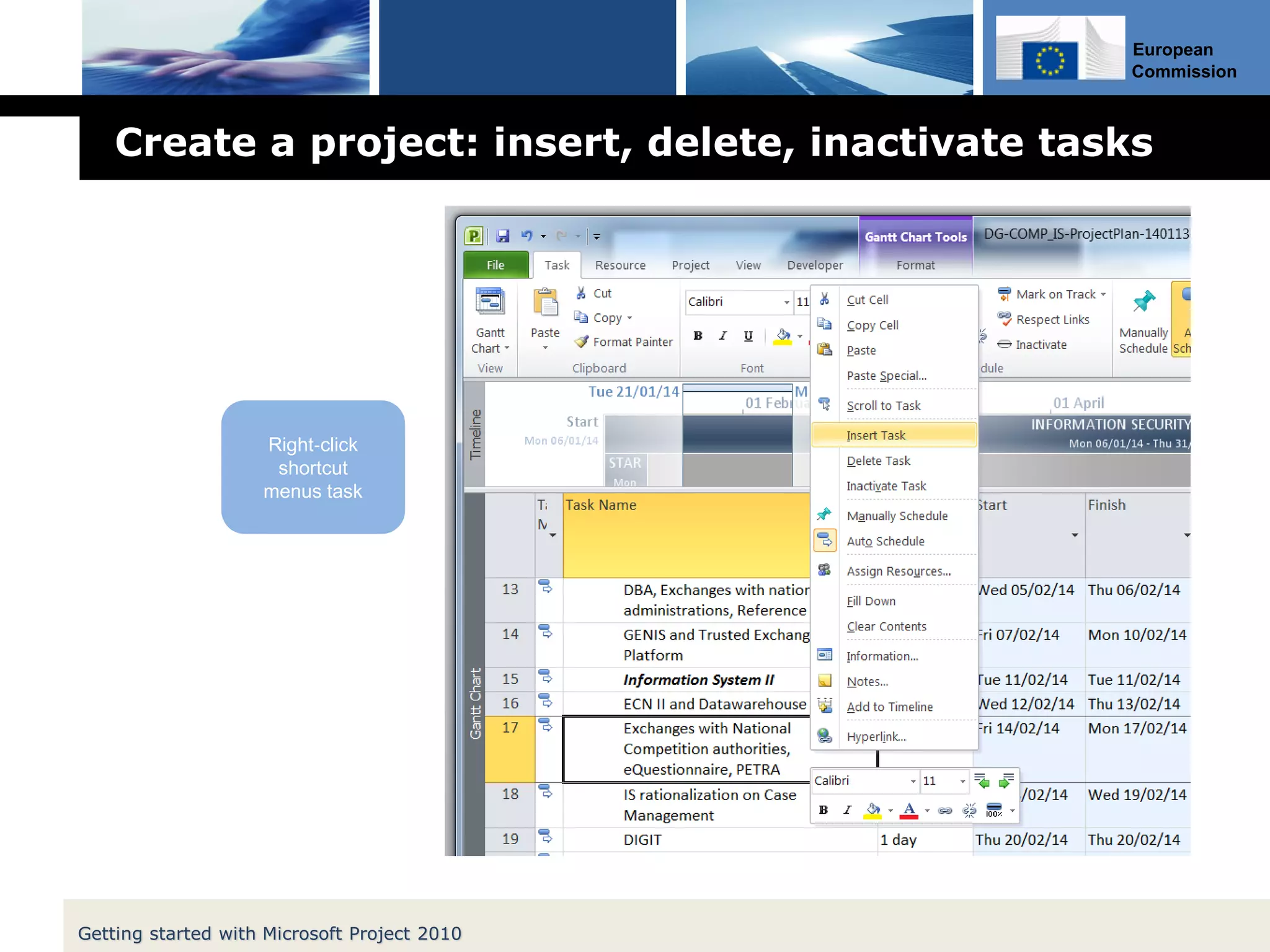Switch to the View tab
Viewport: 1270px width, 952px height.
[748, 265]
